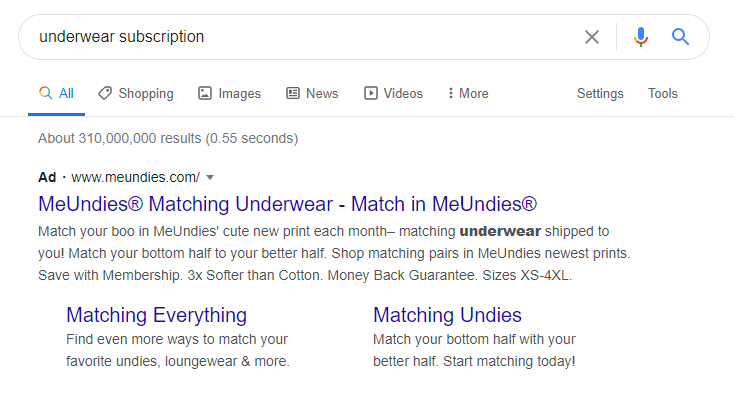Click the three-dot More icon
Viewport: 734px width, 398px height.
click(450, 93)
